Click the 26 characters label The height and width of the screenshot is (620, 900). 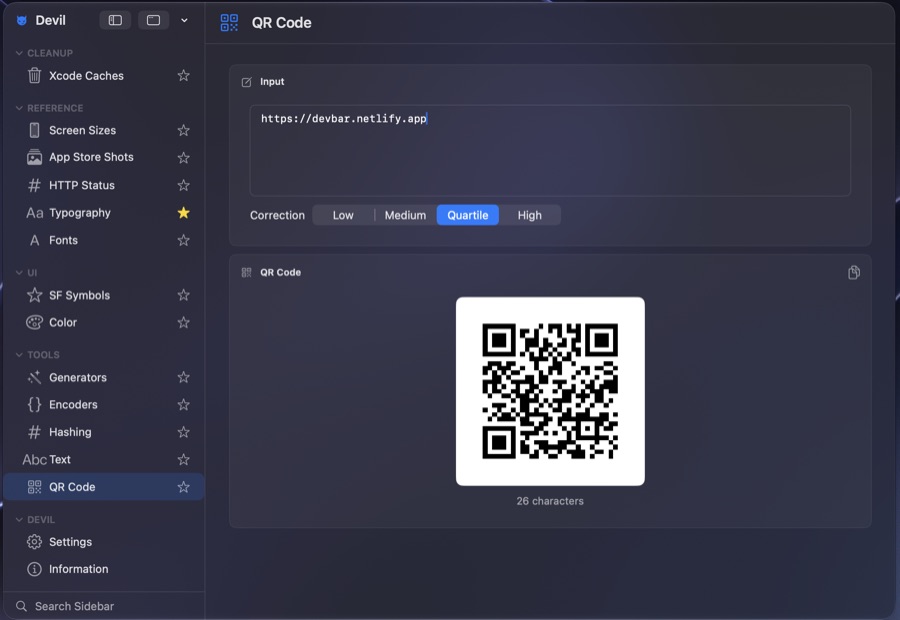coord(550,501)
